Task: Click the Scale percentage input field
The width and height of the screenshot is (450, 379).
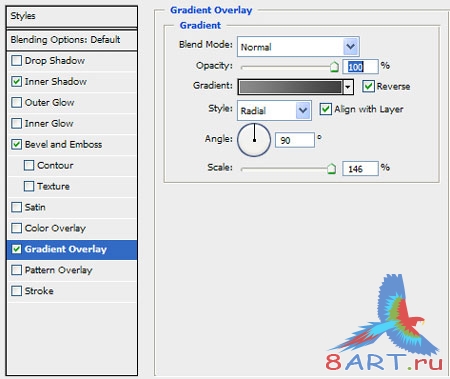Action: click(360, 169)
